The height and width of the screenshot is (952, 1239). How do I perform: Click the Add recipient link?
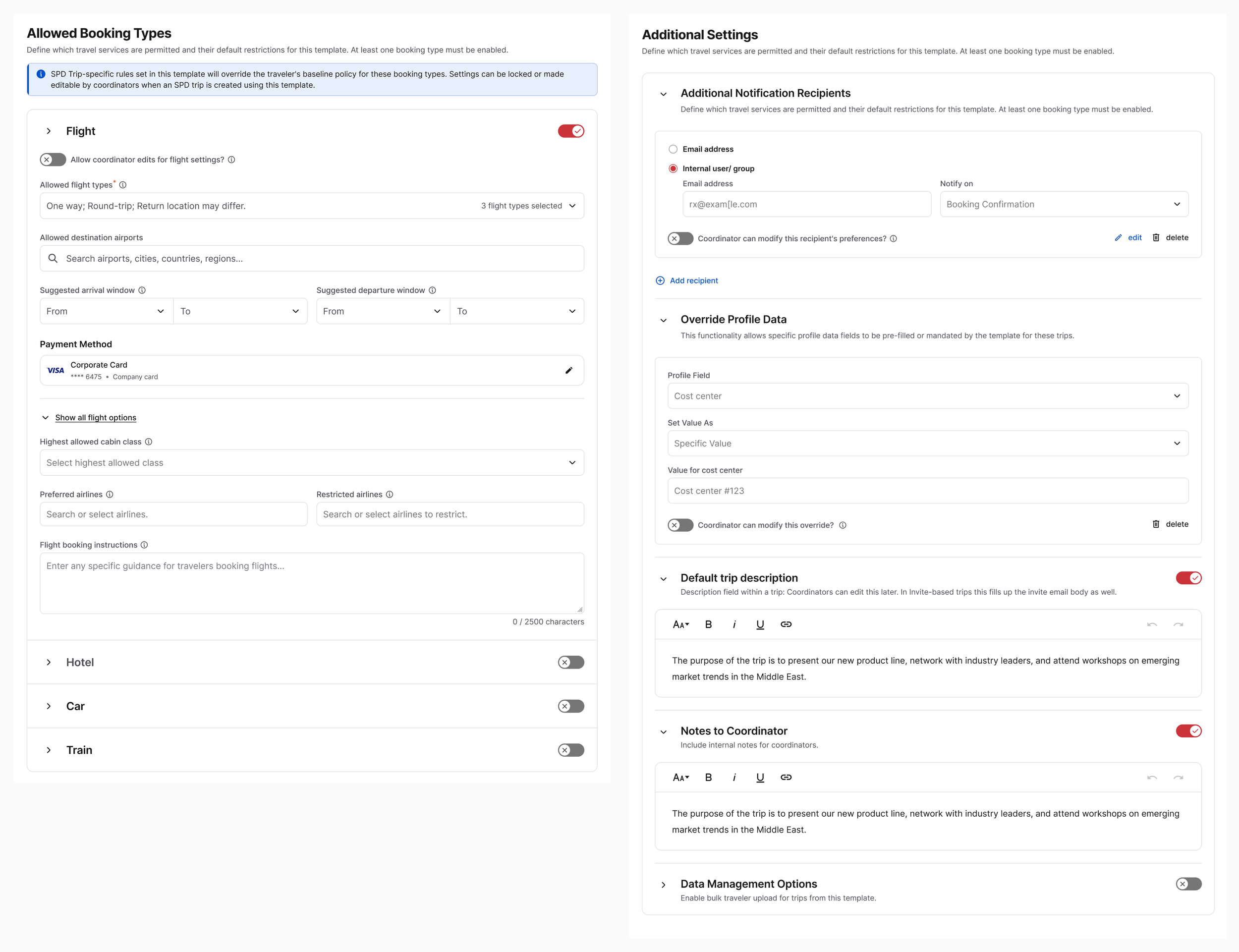(686, 280)
